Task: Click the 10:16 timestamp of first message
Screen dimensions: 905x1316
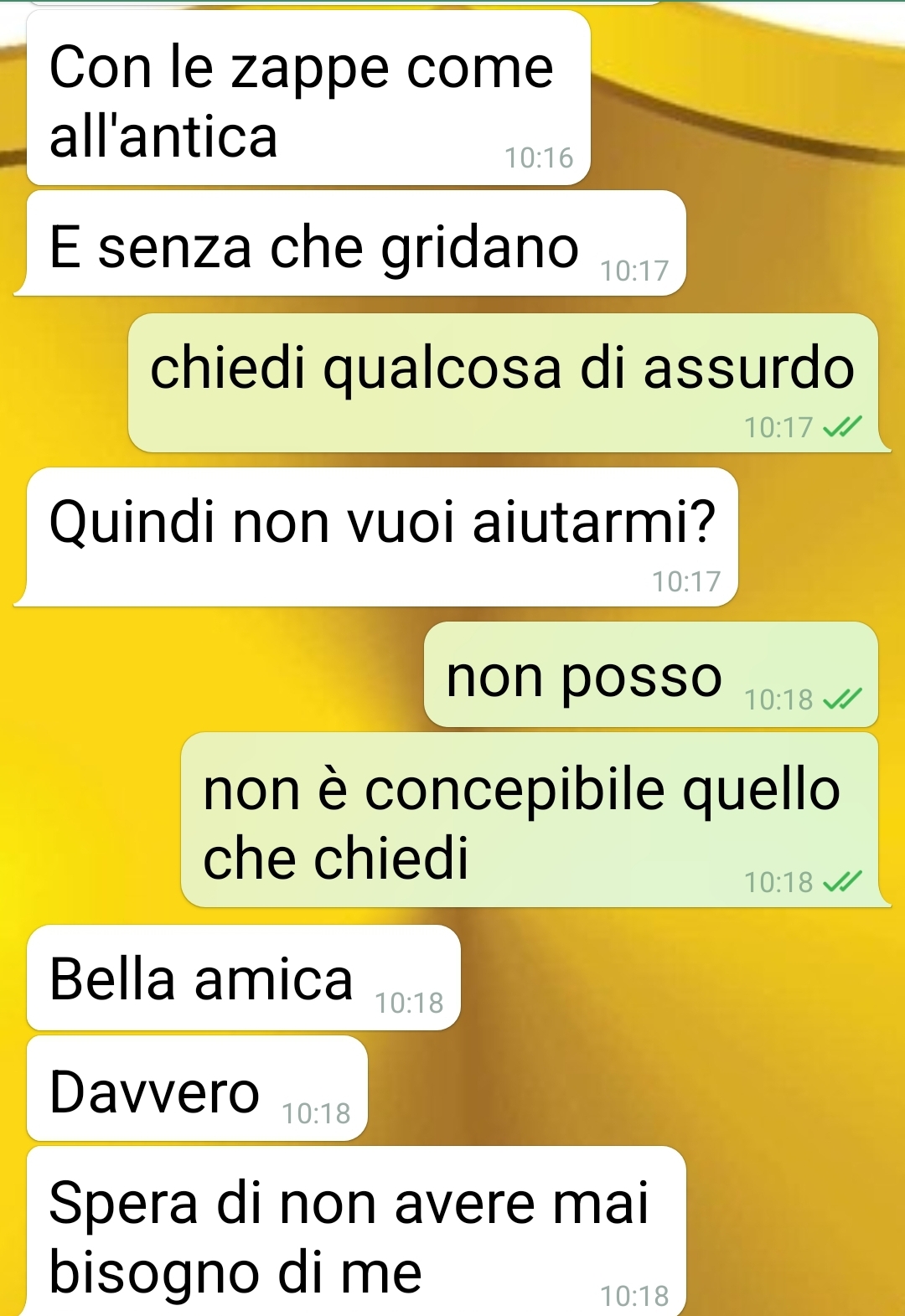Action: coord(539,157)
